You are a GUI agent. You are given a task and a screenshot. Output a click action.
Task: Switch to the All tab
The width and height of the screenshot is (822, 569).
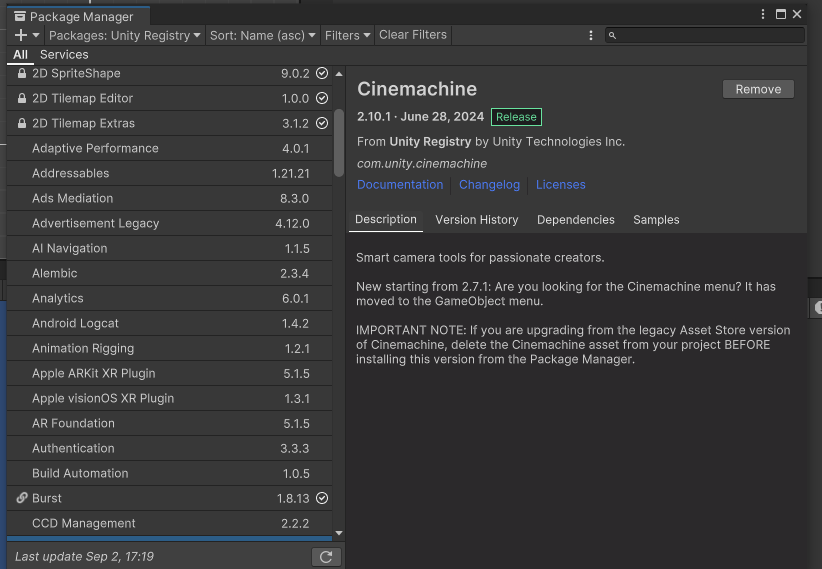coord(20,55)
